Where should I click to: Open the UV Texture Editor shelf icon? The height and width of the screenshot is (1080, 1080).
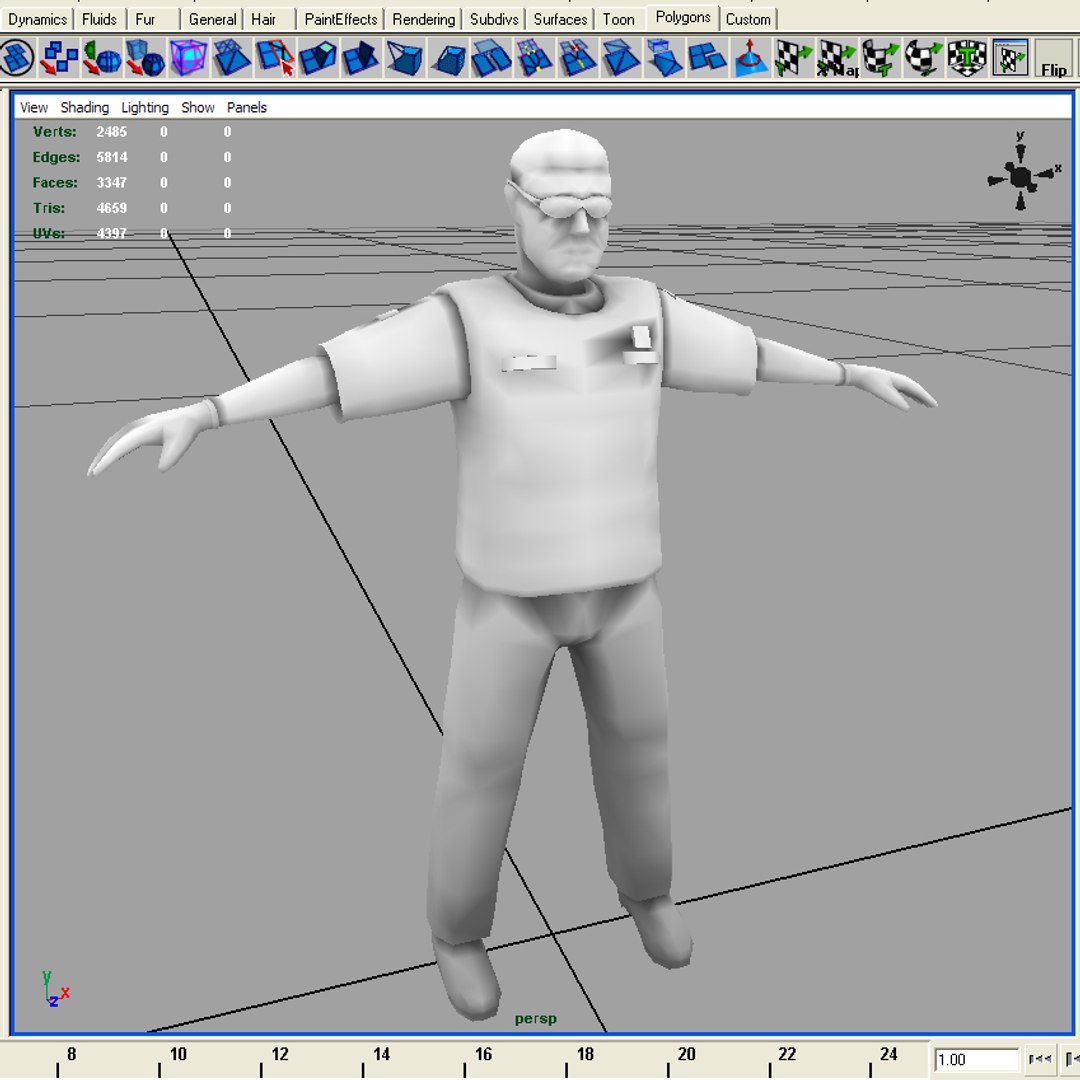point(1010,57)
